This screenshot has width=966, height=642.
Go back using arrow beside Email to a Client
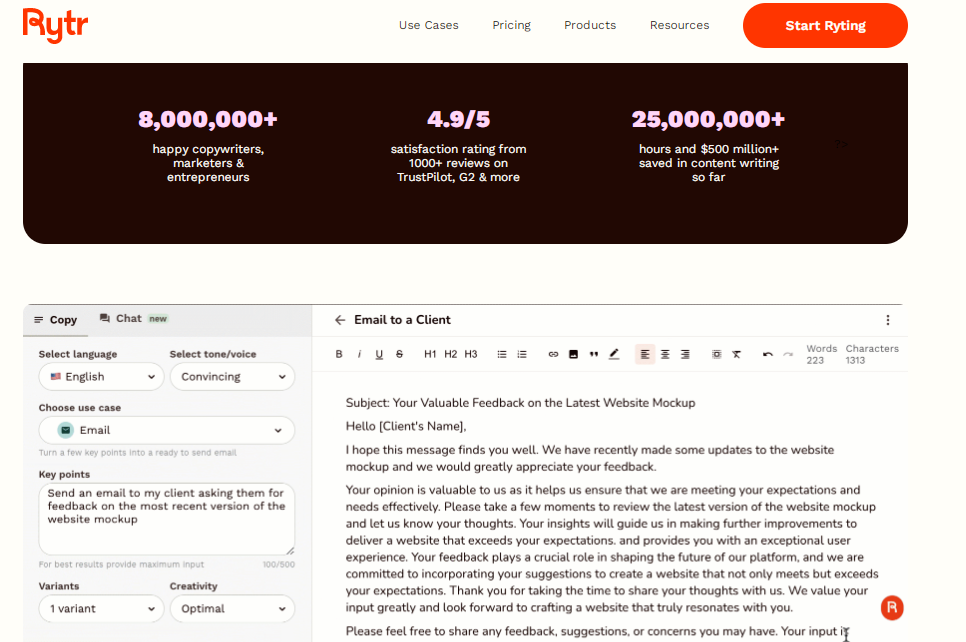pyautogui.click(x=340, y=320)
